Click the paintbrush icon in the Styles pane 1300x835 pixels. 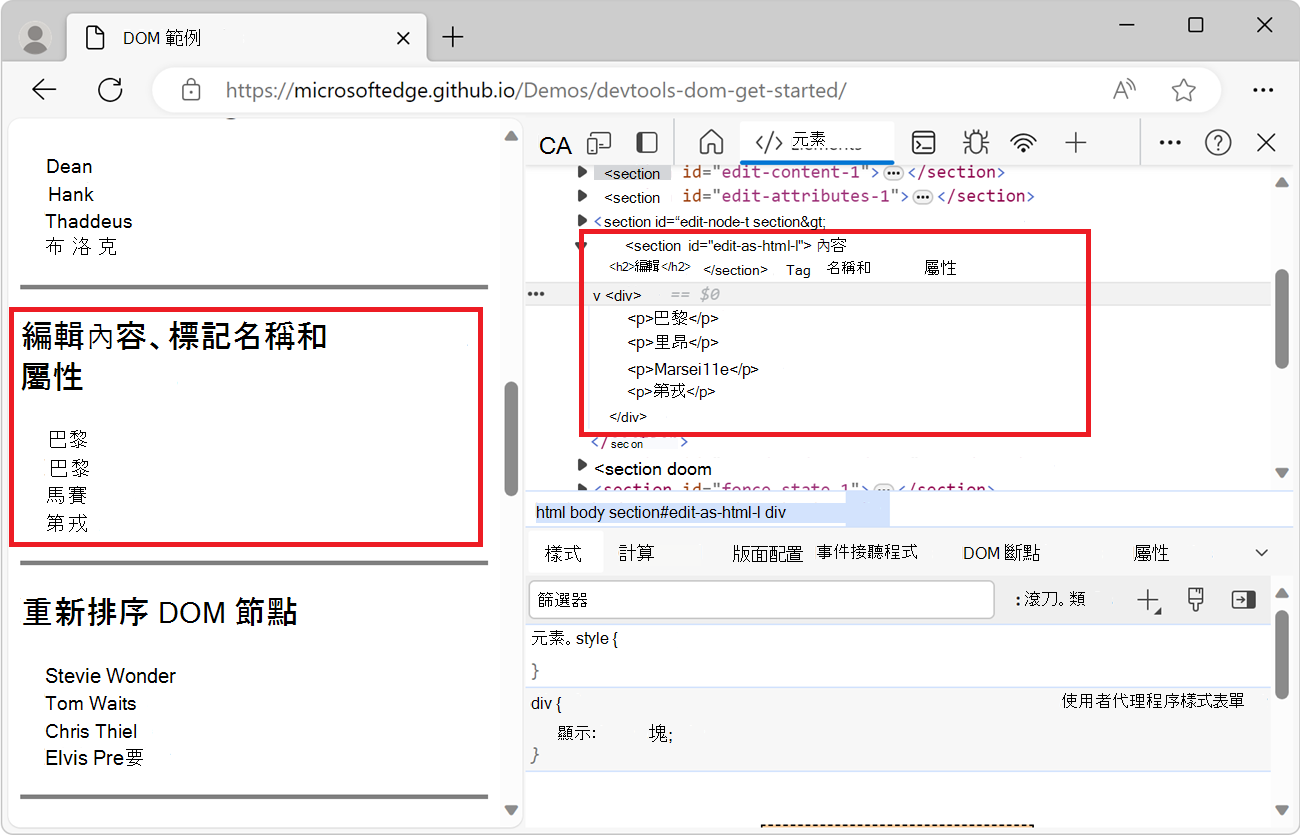click(x=1194, y=599)
